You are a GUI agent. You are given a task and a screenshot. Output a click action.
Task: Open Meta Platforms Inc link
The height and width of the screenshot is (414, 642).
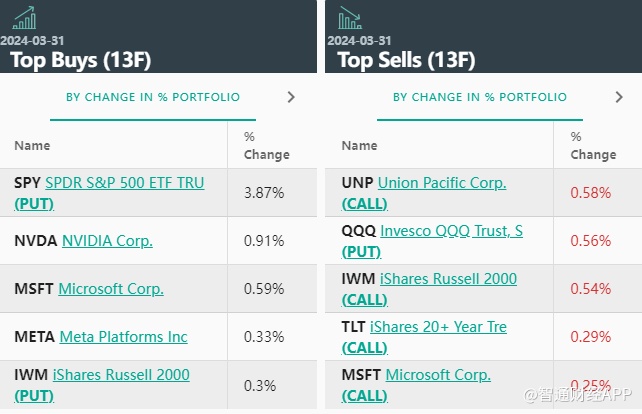pyautogui.click(x=123, y=337)
